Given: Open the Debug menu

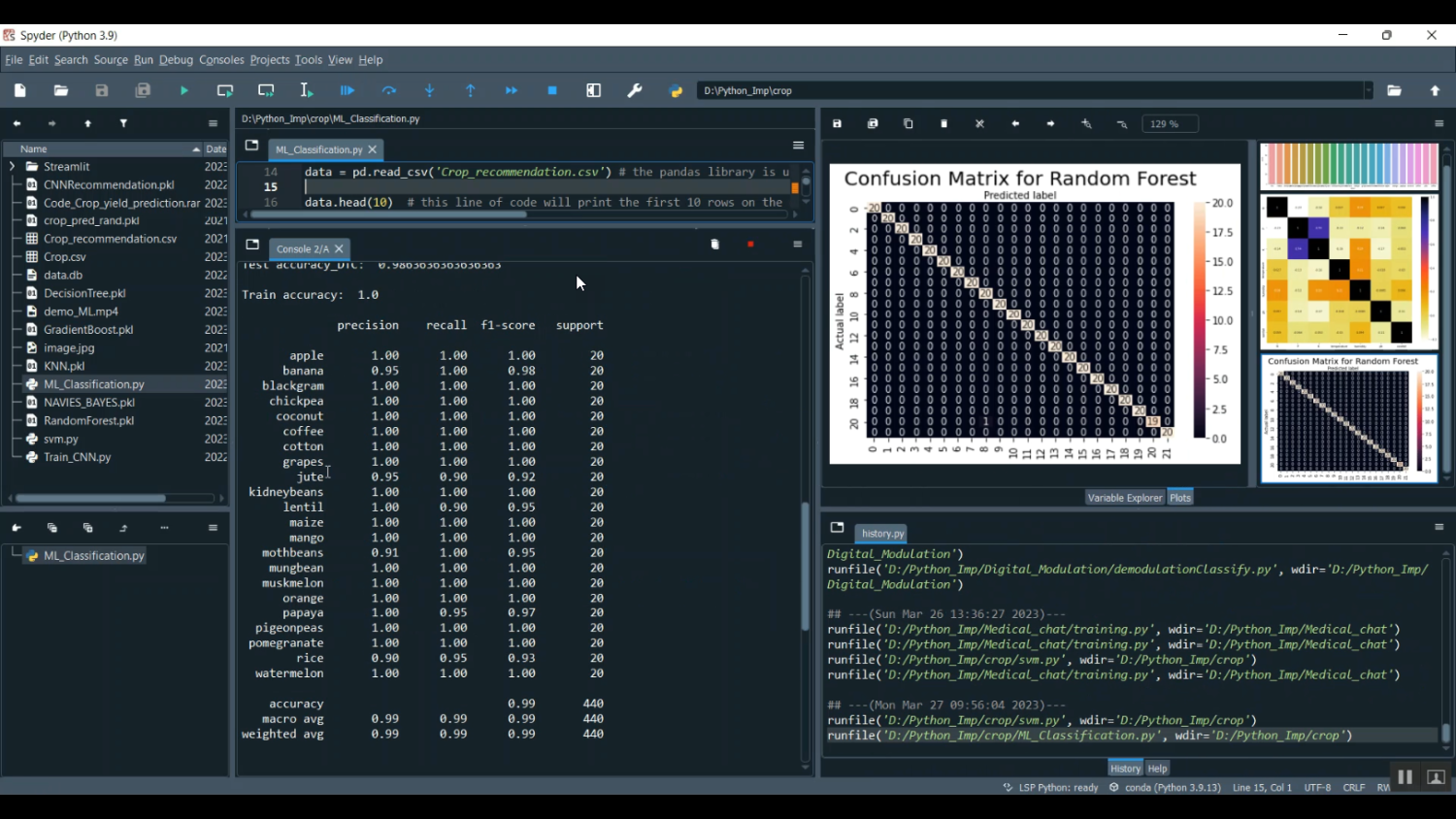Looking at the screenshot, I should (176, 60).
